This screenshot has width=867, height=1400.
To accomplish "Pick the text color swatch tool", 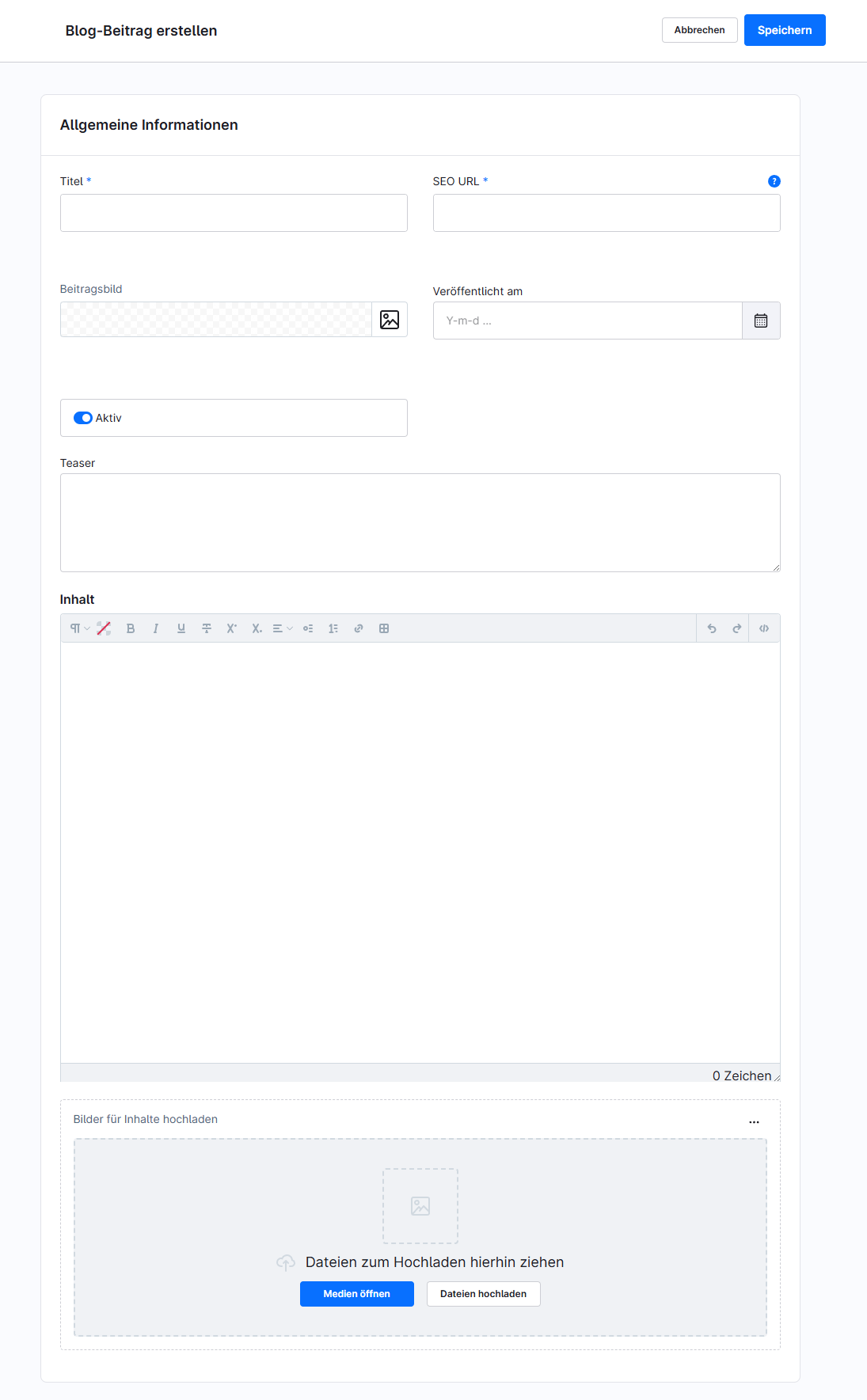I will [104, 628].
